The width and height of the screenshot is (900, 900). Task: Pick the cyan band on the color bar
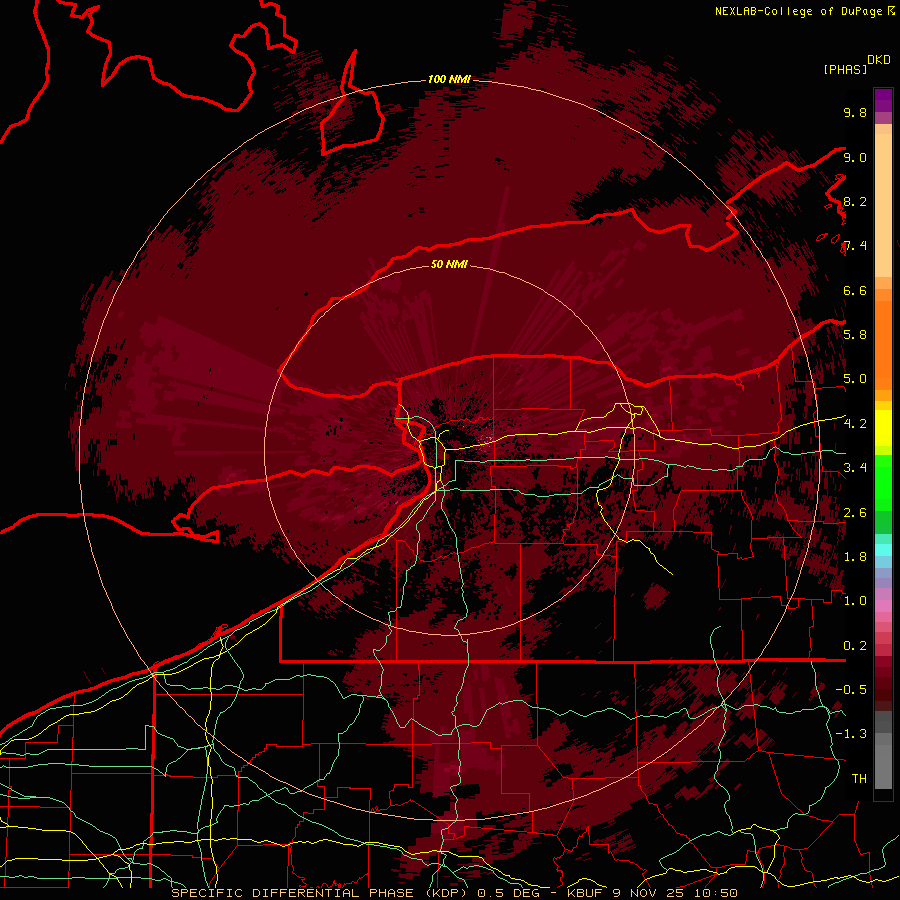[x=883, y=550]
